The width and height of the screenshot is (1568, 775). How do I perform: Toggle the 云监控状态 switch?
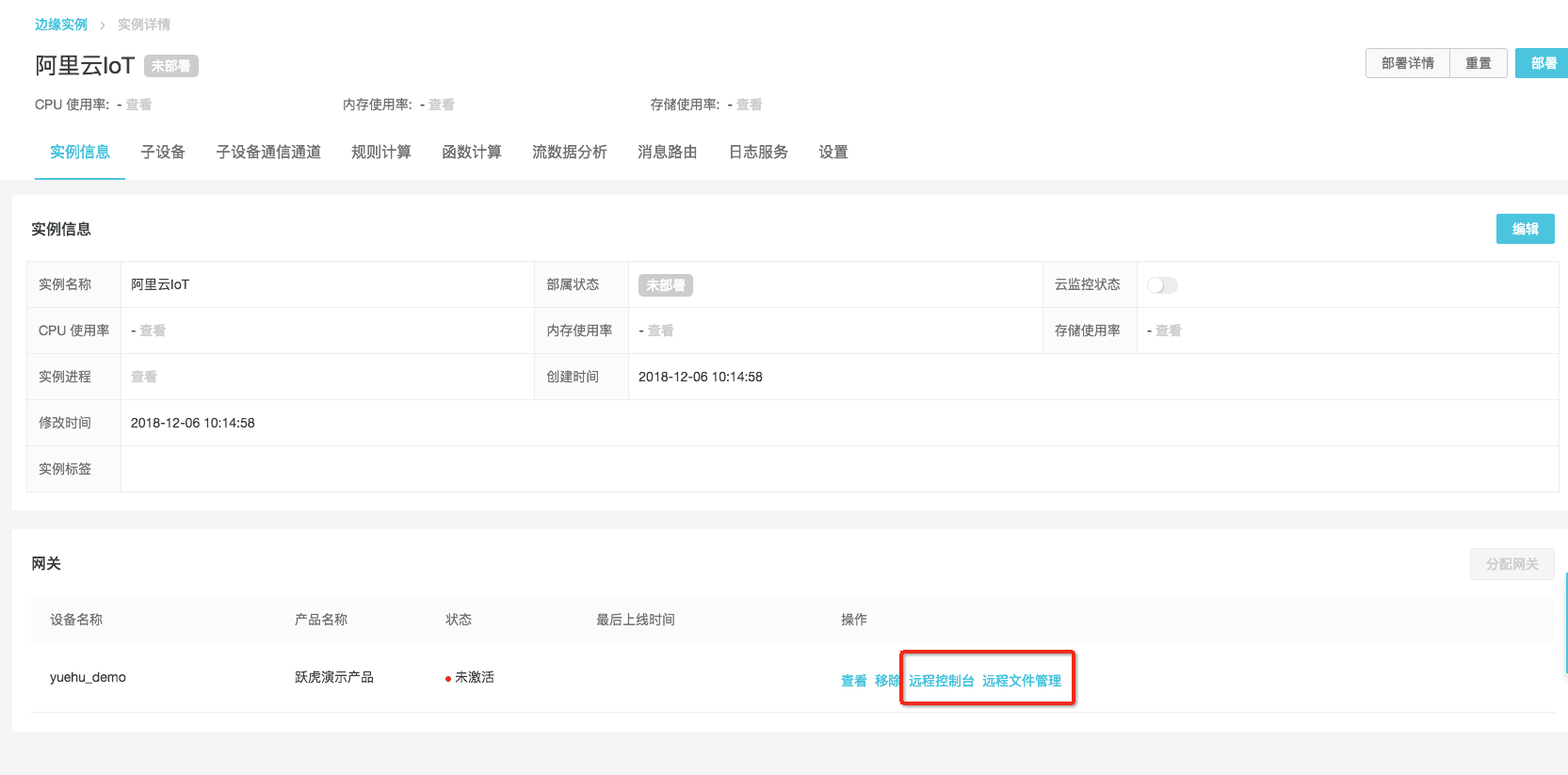pyautogui.click(x=1162, y=285)
